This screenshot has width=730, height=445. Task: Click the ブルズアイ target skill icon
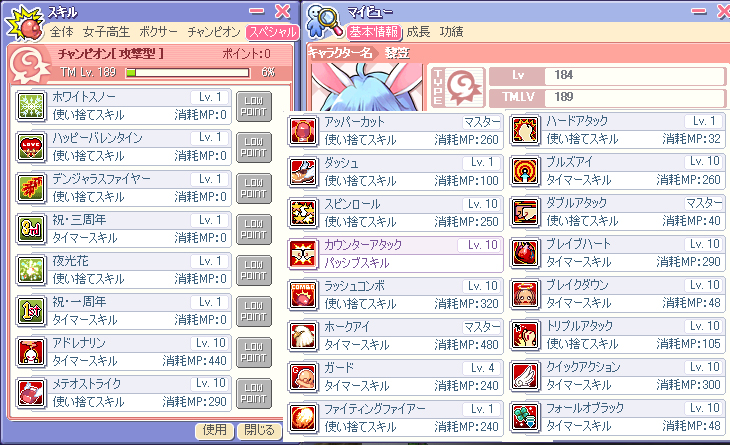tap(525, 171)
